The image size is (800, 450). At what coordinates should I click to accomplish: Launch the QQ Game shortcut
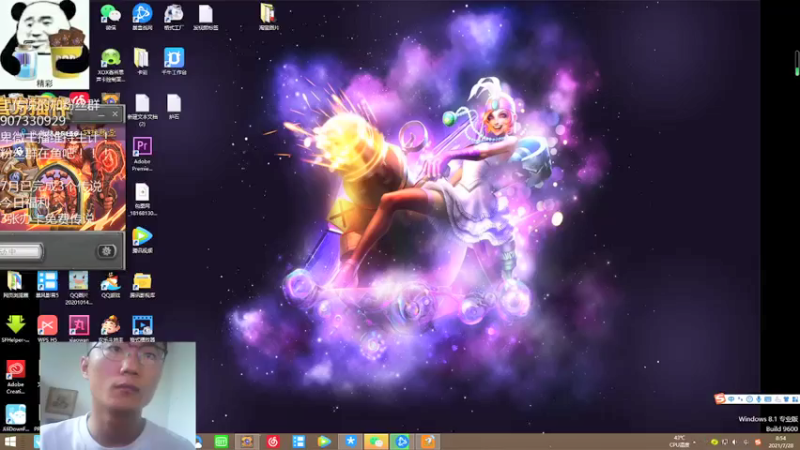(x=111, y=285)
